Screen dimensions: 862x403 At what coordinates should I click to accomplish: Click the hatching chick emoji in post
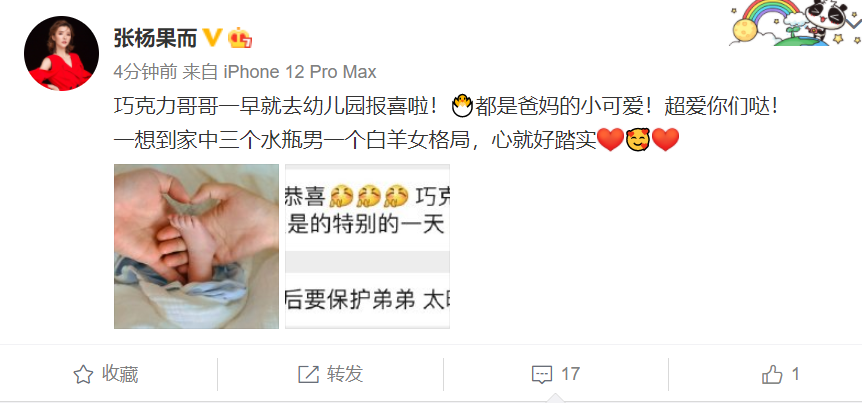pos(462,106)
